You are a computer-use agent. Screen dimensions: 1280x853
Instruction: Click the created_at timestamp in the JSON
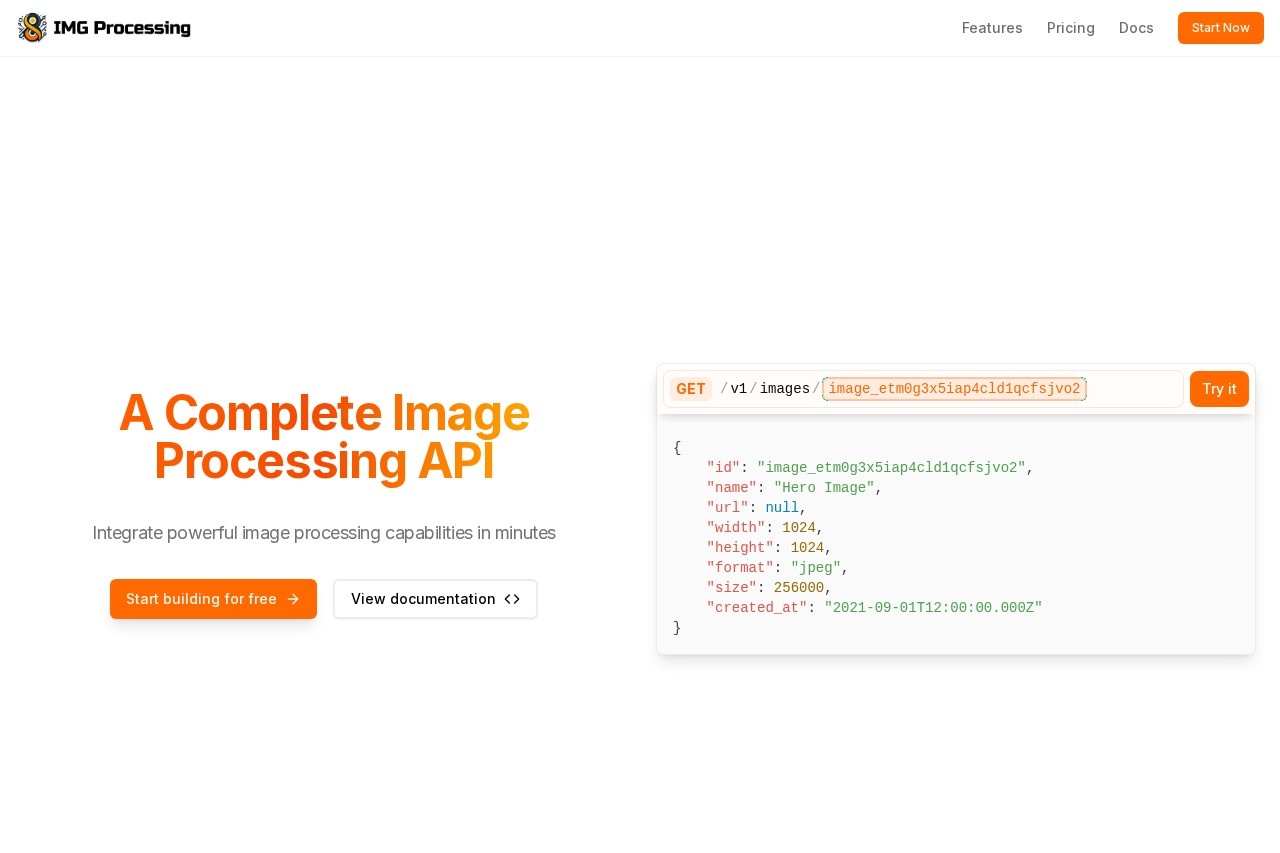tap(933, 608)
